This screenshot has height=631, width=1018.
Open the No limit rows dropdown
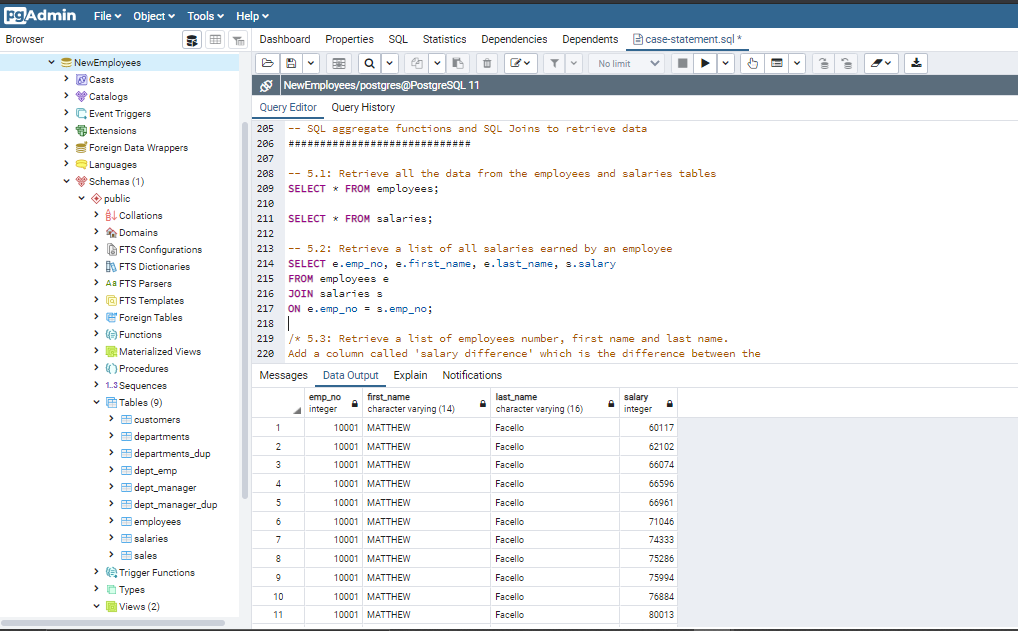(629, 63)
